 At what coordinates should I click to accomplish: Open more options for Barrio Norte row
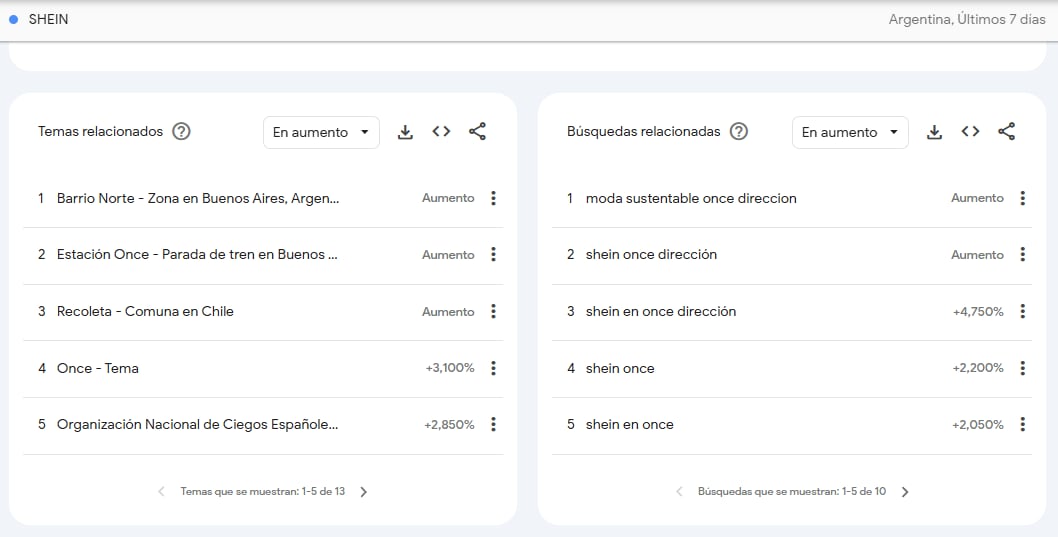pyautogui.click(x=493, y=198)
